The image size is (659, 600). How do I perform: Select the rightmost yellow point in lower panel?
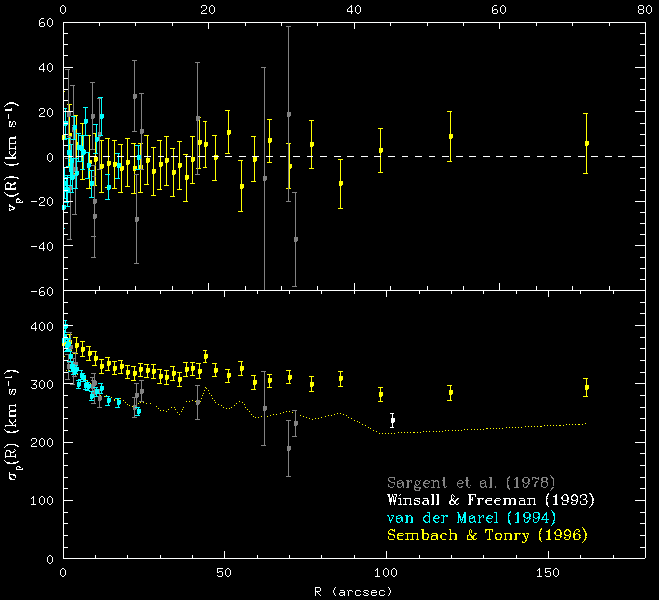(586, 387)
